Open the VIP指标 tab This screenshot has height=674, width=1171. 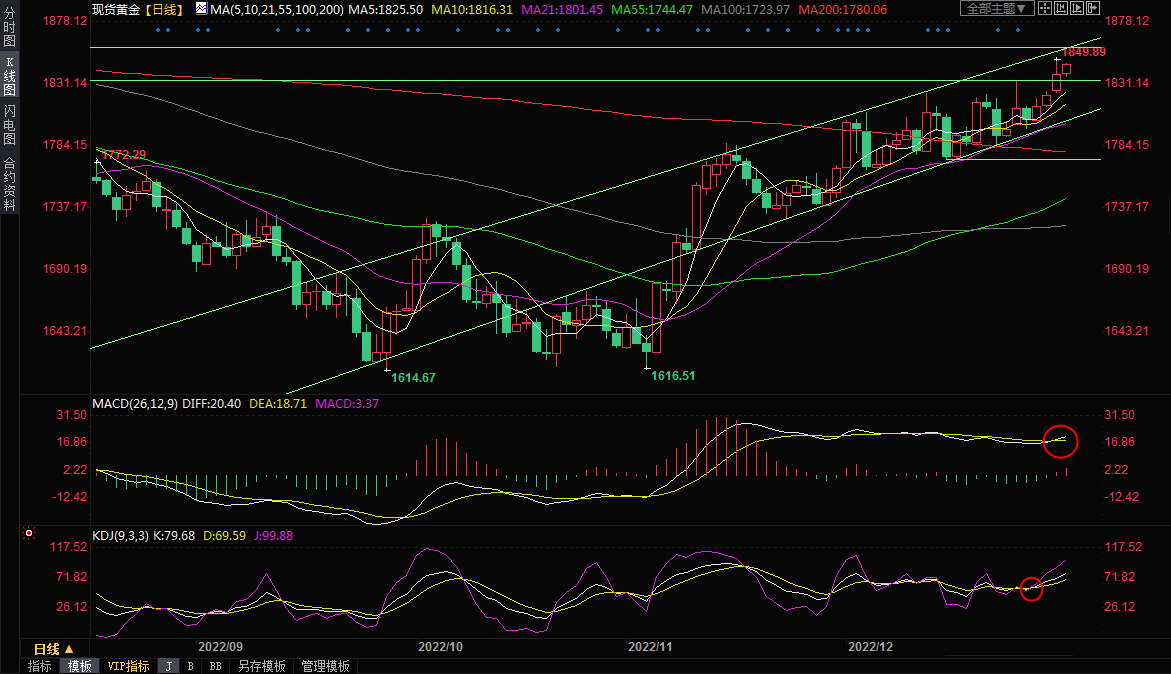[128, 666]
